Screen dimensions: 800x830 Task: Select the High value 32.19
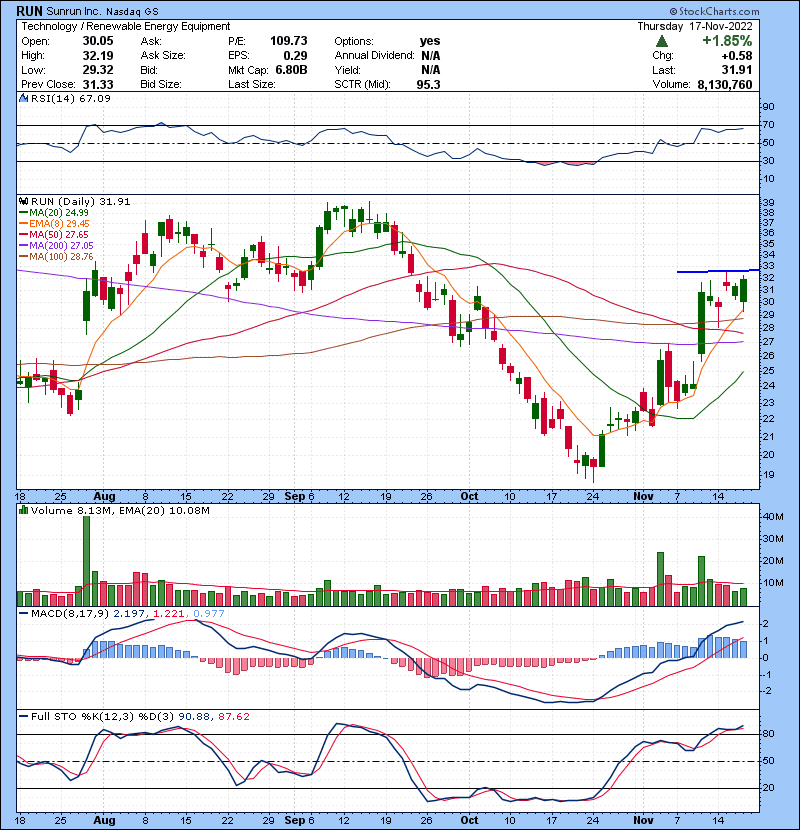point(98,56)
